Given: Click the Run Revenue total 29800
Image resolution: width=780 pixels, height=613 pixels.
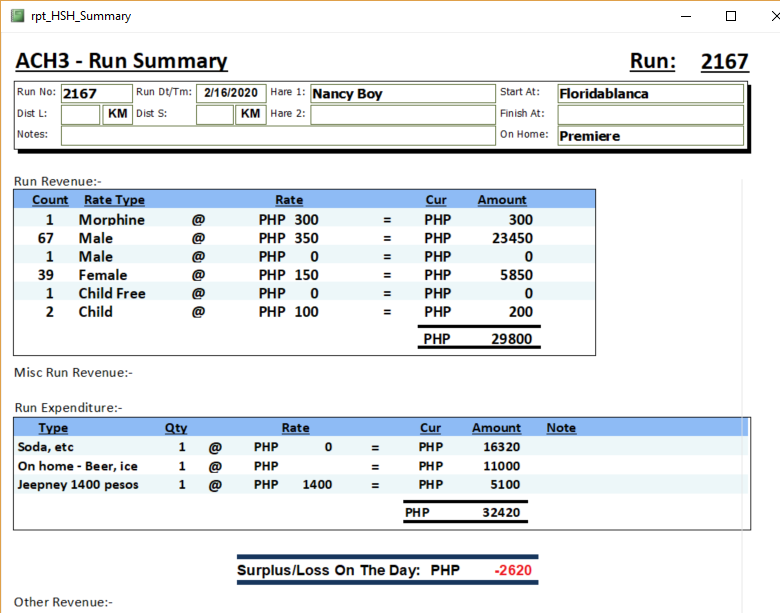Looking at the screenshot, I should tap(512, 339).
